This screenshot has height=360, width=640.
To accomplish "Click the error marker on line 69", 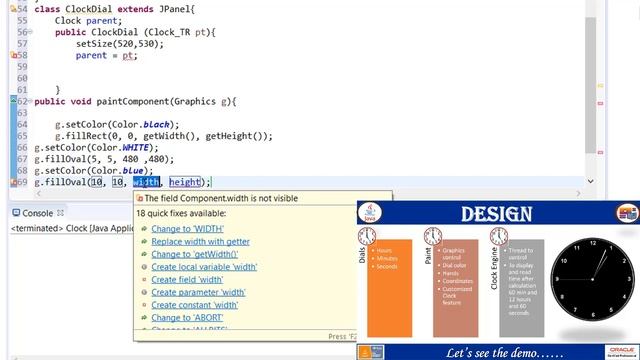I will 13,182.
